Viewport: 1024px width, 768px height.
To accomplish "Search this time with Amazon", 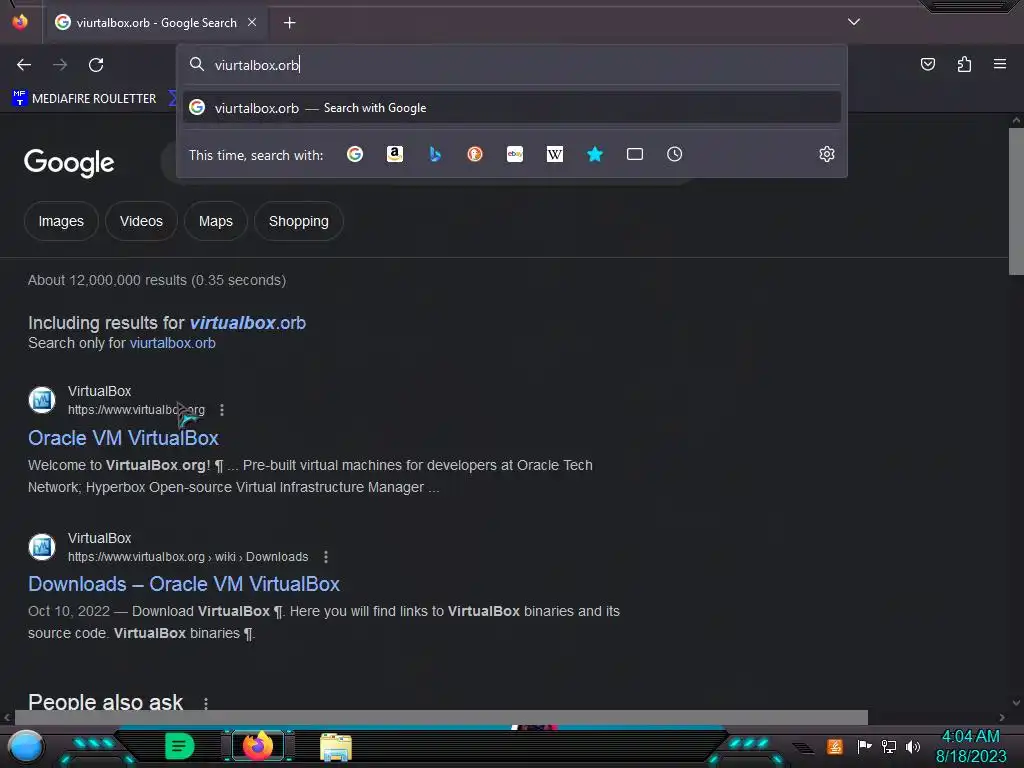I will click(394, 154).
